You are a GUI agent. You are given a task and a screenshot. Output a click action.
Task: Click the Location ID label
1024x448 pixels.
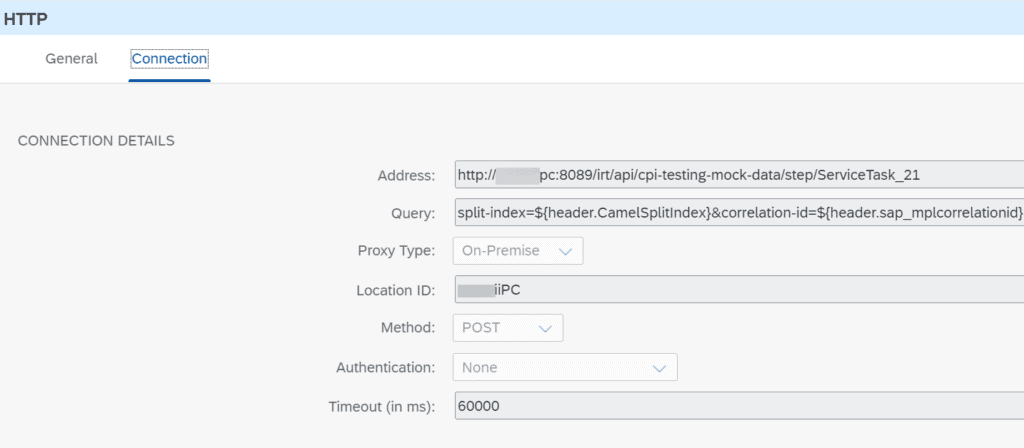tap(395, 290)
